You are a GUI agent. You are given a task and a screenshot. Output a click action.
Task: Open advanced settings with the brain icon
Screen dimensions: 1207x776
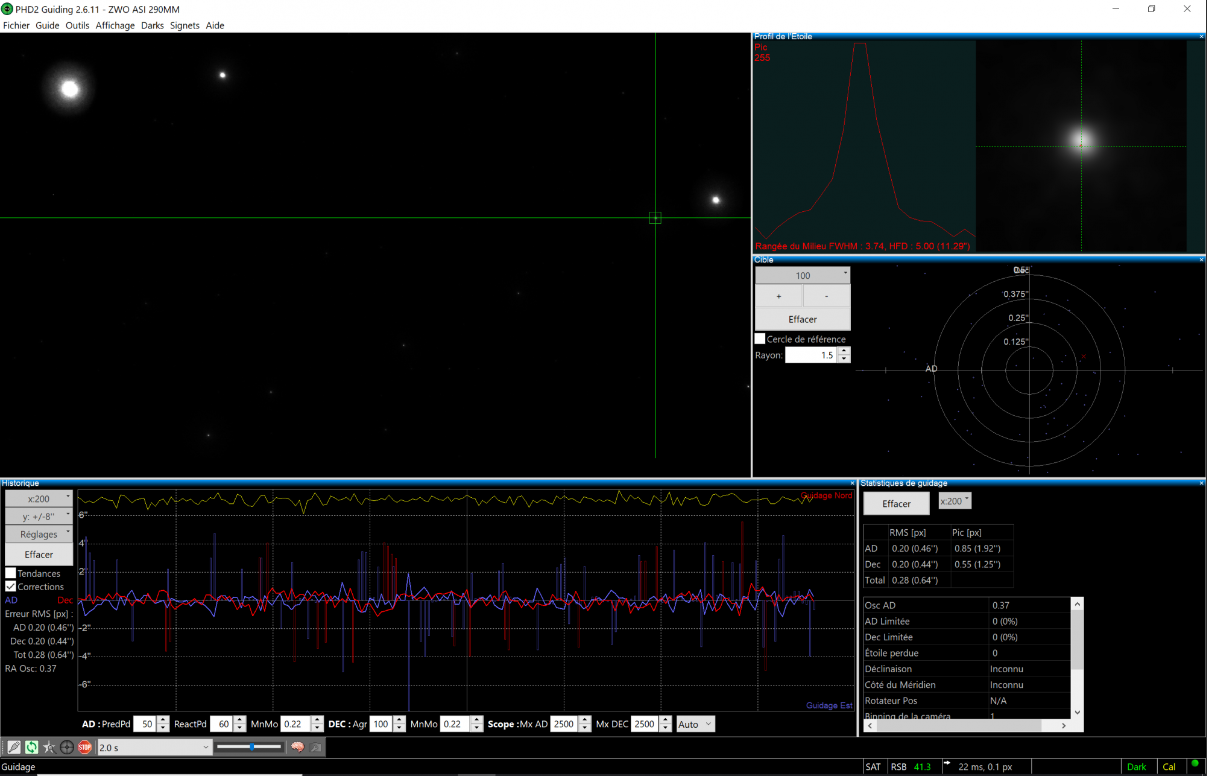coord(297,747)
